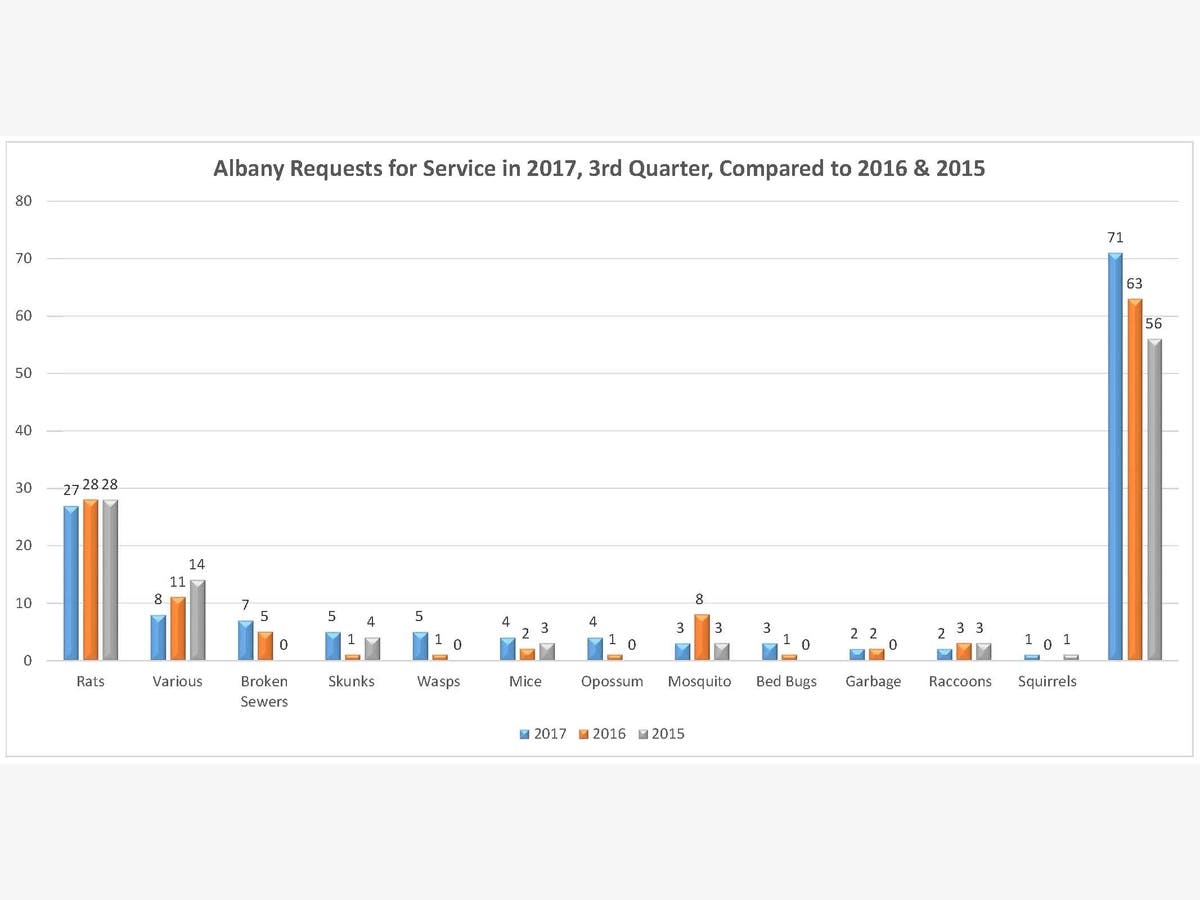Select the gray 2015 Various bar
1200x900 pixels.
tap(197, 620)
